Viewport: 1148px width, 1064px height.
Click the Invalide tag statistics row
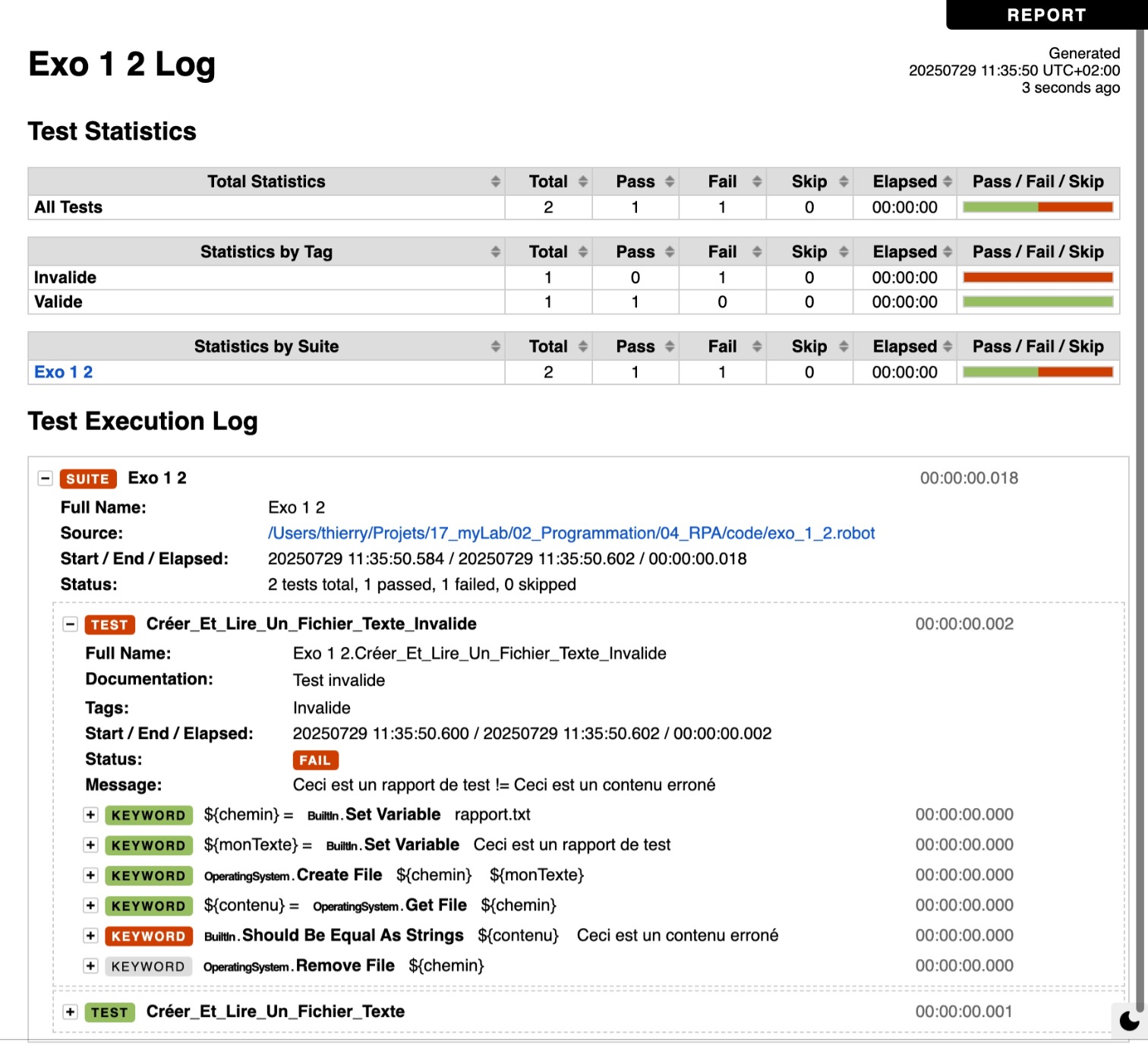[x=573, y=277]
